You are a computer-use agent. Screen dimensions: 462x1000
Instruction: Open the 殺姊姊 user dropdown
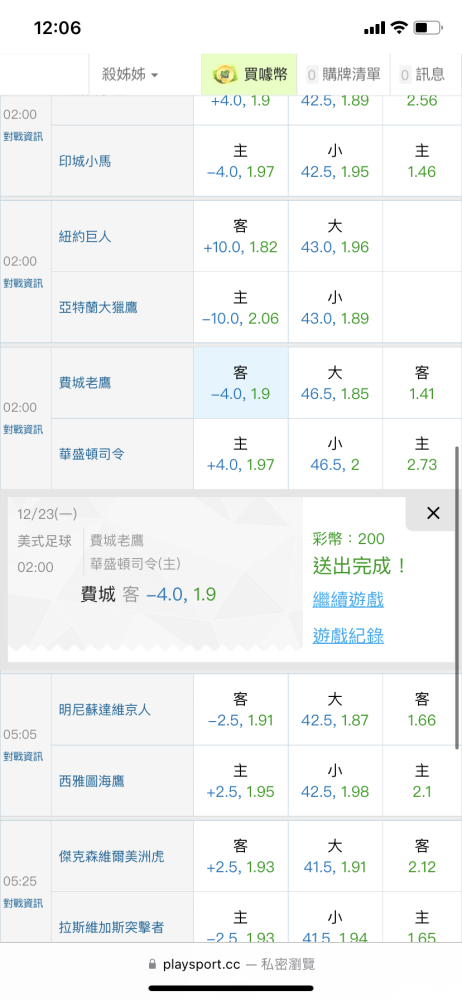click(130, 75)
